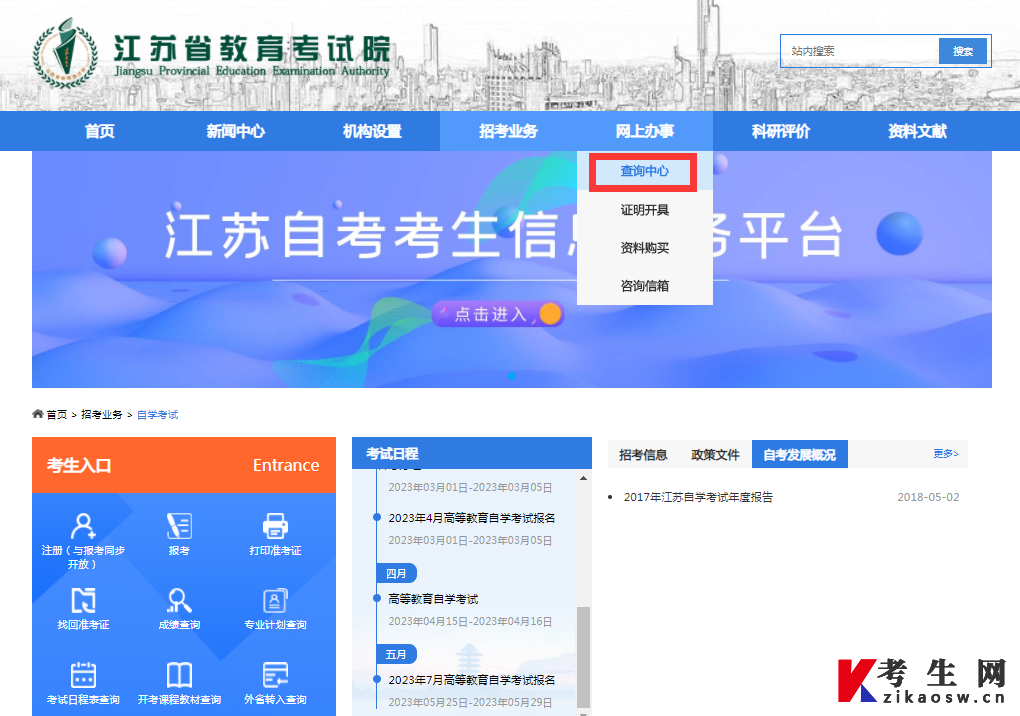Click the 考生入口 Entrance header
This screenshot has width=1020, height=716.
tap(183, 465)
